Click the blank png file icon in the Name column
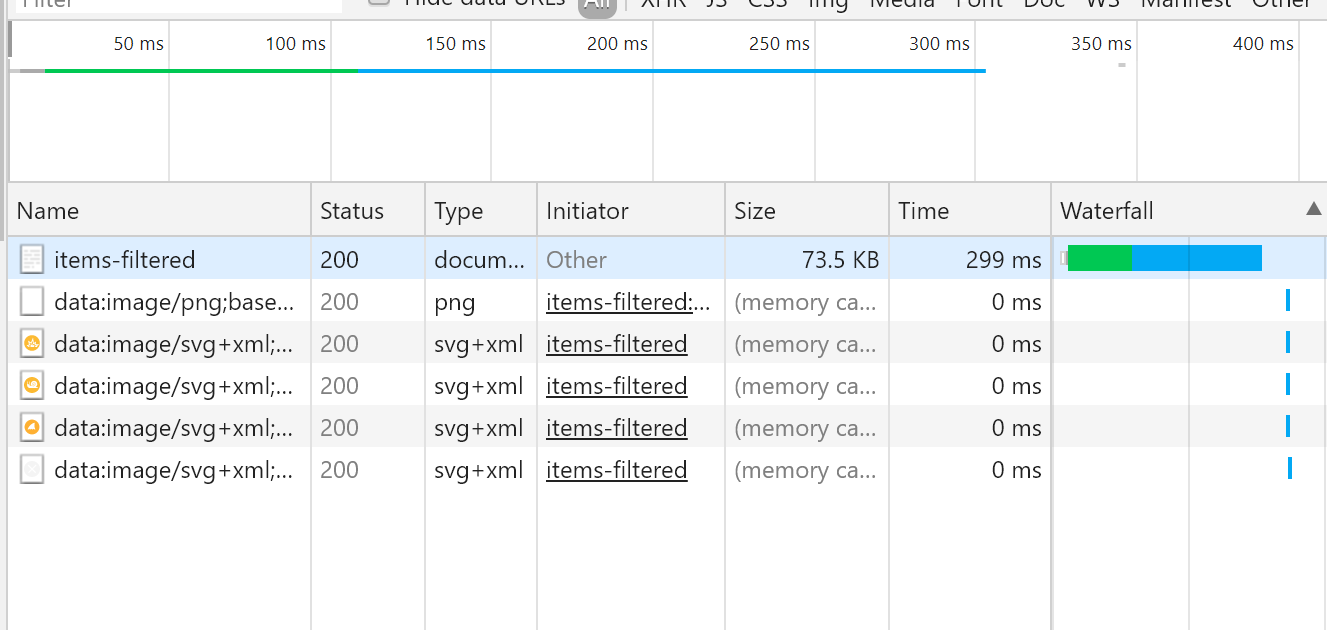 [x=32, y=302]
